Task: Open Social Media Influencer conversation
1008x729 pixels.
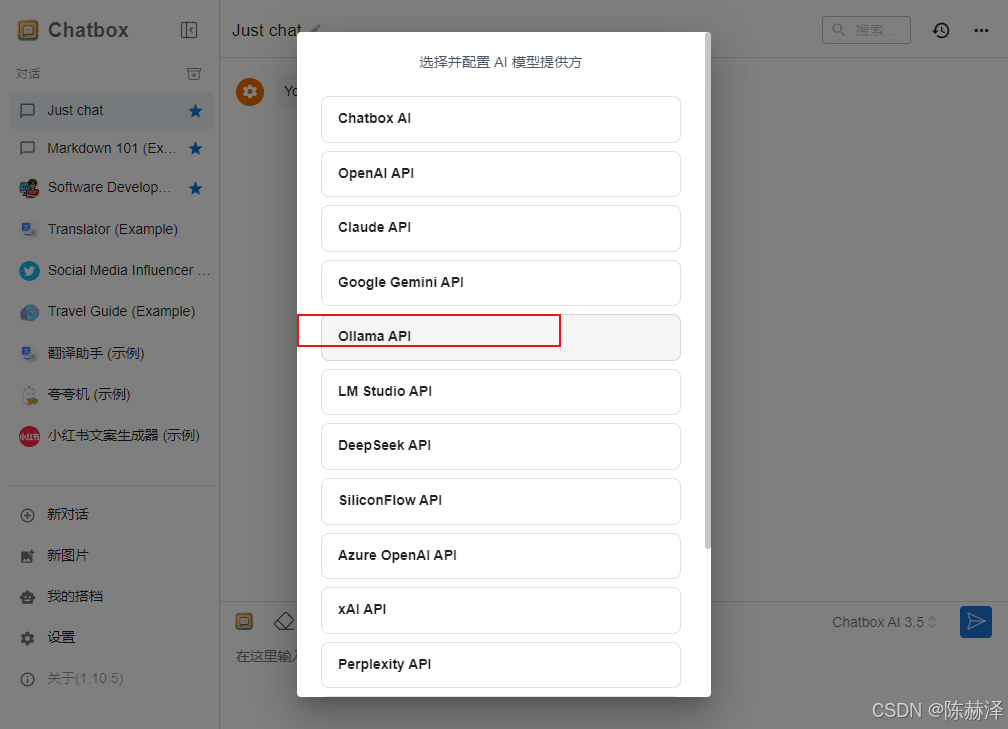Action: coord(111,270)
